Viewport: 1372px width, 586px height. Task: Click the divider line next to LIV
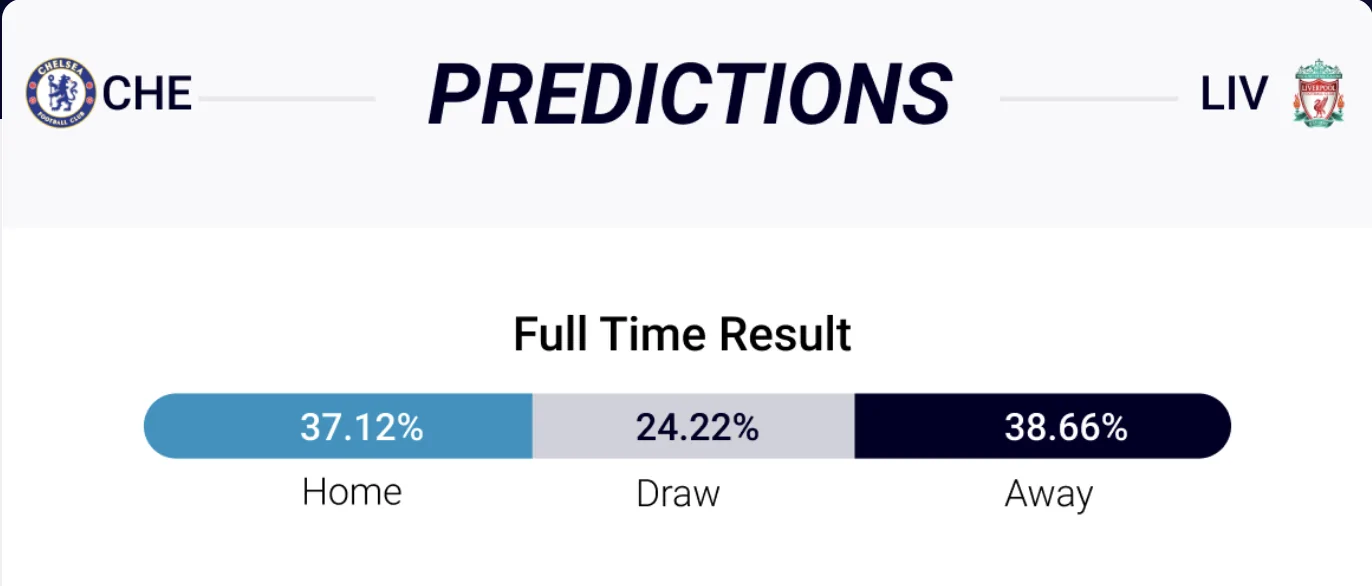click(x=1088, y=99)
